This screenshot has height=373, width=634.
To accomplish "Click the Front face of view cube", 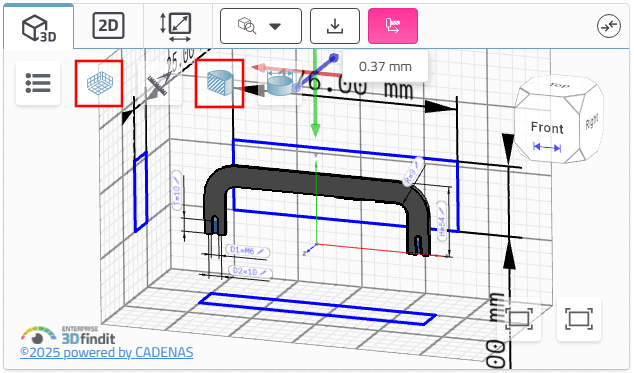I will pos(547,128).
